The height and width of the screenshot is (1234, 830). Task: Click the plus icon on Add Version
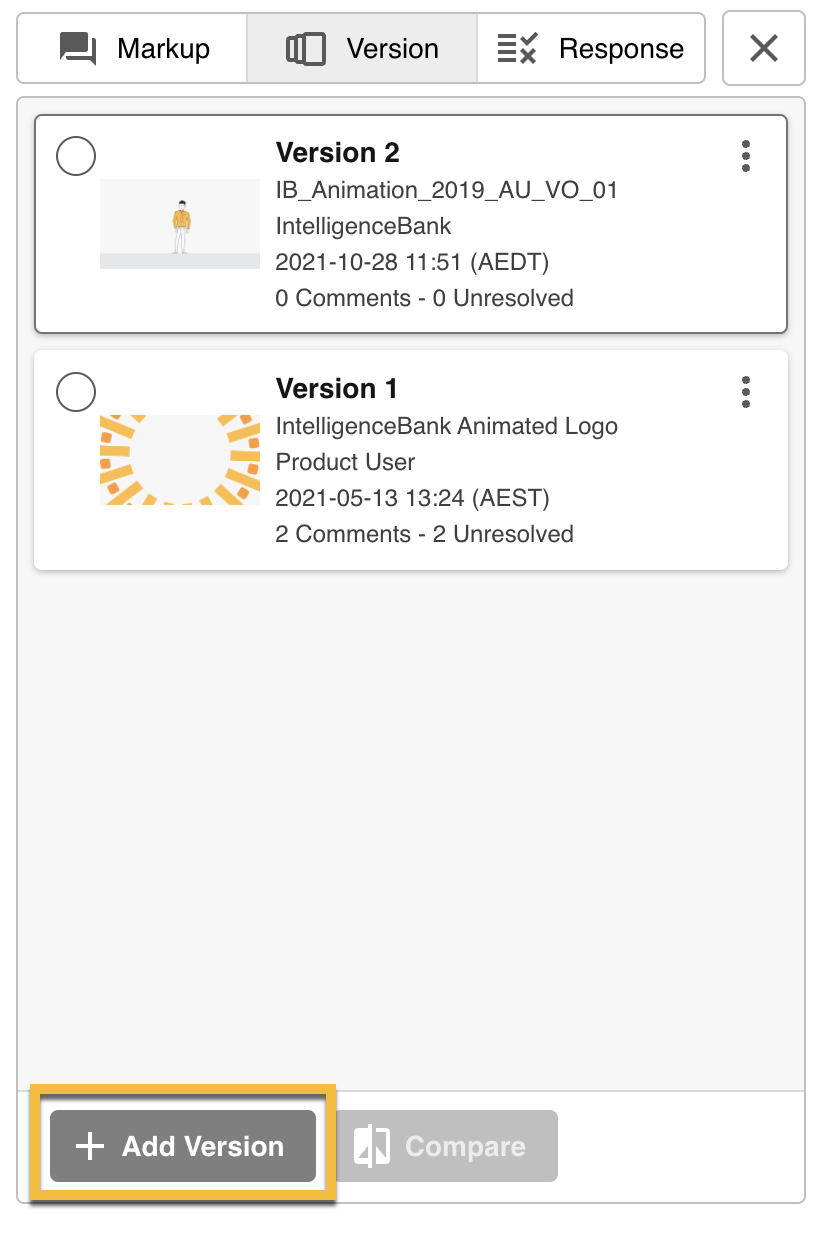pos(90,1146)
